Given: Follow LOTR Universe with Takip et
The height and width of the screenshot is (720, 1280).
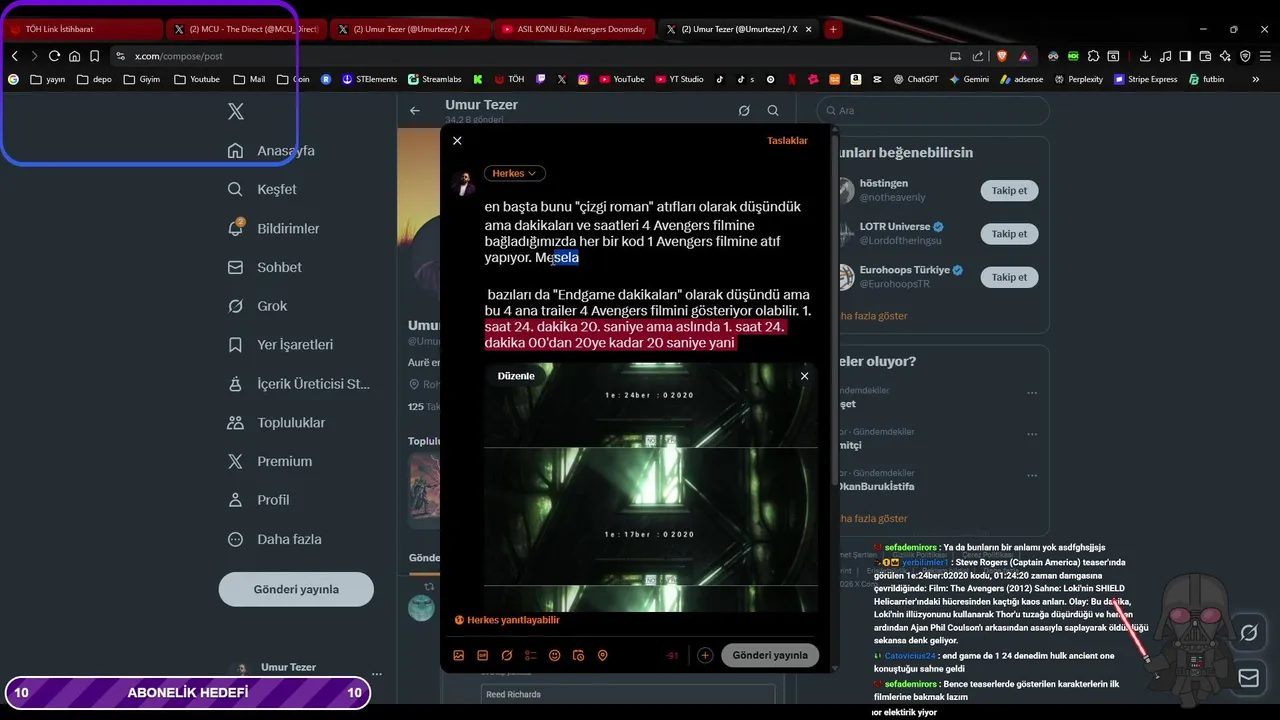Looking at the screenshot, I should pos(1009,234).
